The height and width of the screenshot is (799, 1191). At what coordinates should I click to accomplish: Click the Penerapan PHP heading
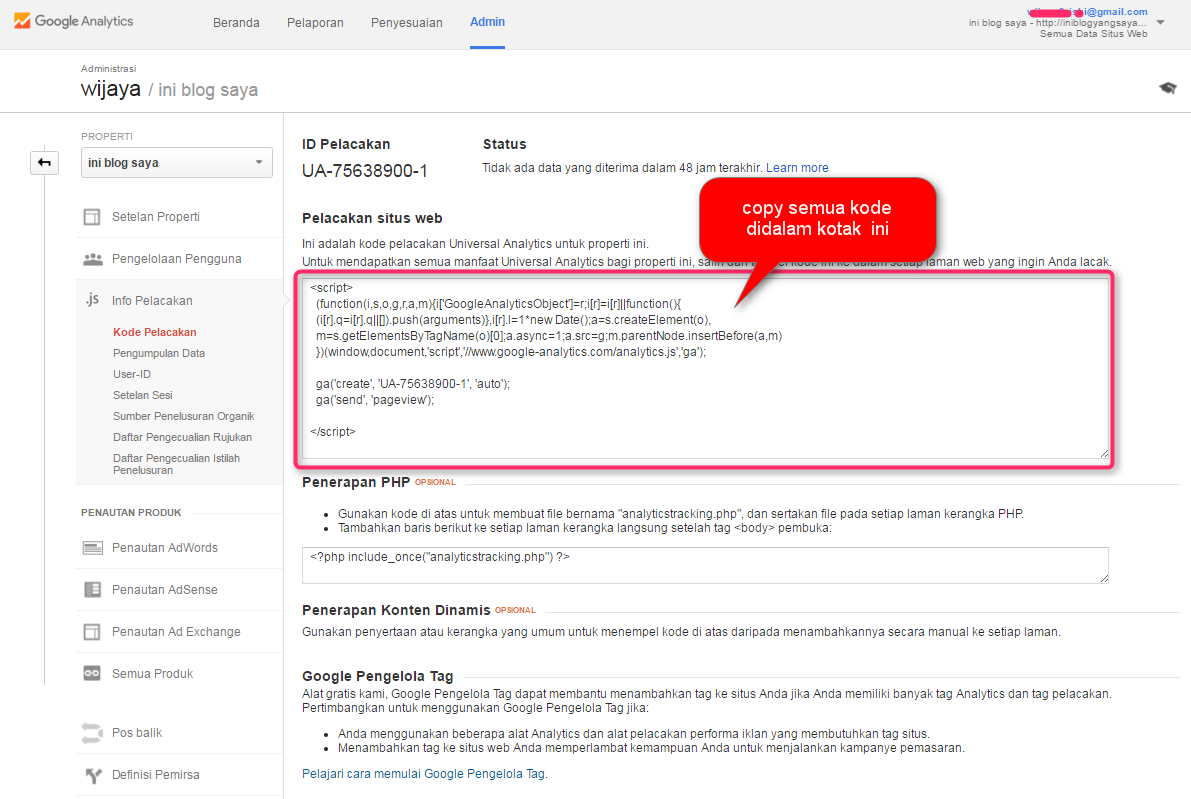356,482
